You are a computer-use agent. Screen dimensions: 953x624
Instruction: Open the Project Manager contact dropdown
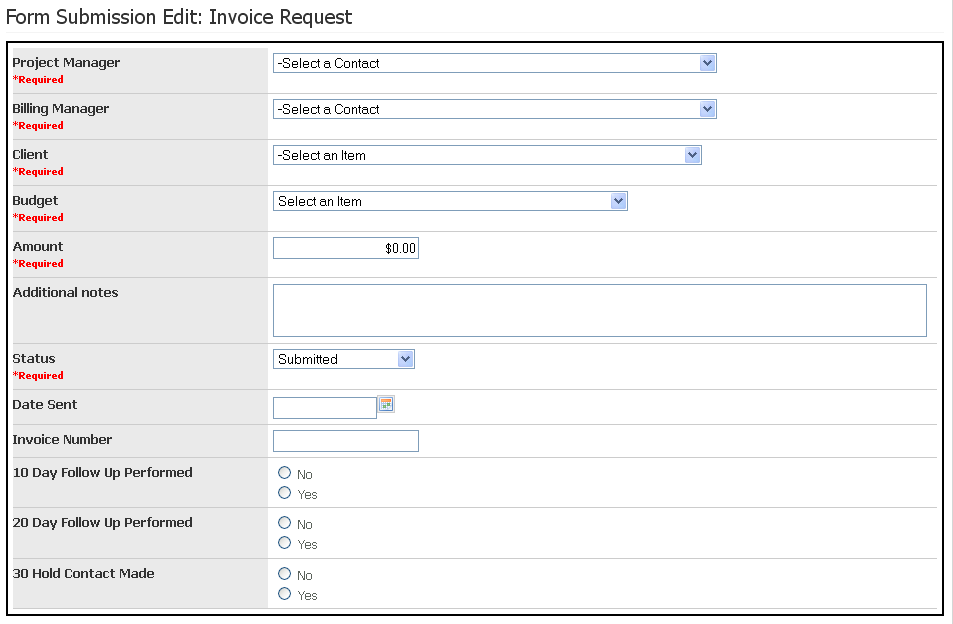(x=494, y=63)
